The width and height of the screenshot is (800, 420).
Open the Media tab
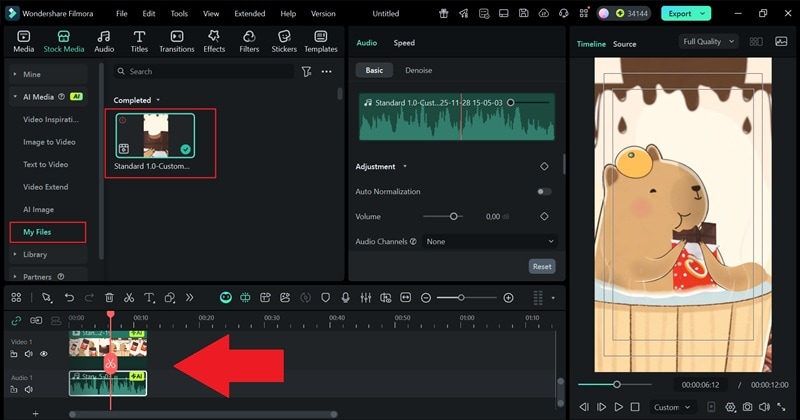coord(23,41)
